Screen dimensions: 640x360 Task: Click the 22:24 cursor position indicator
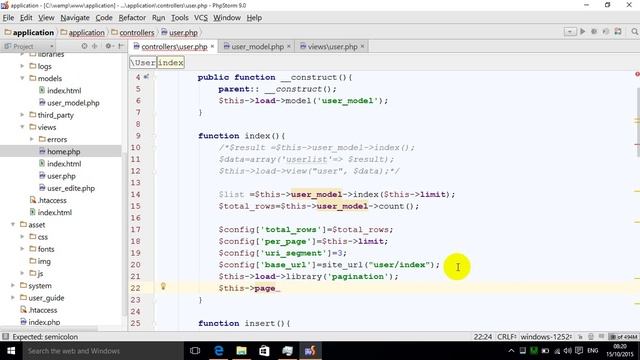click(x=483, y=337)
